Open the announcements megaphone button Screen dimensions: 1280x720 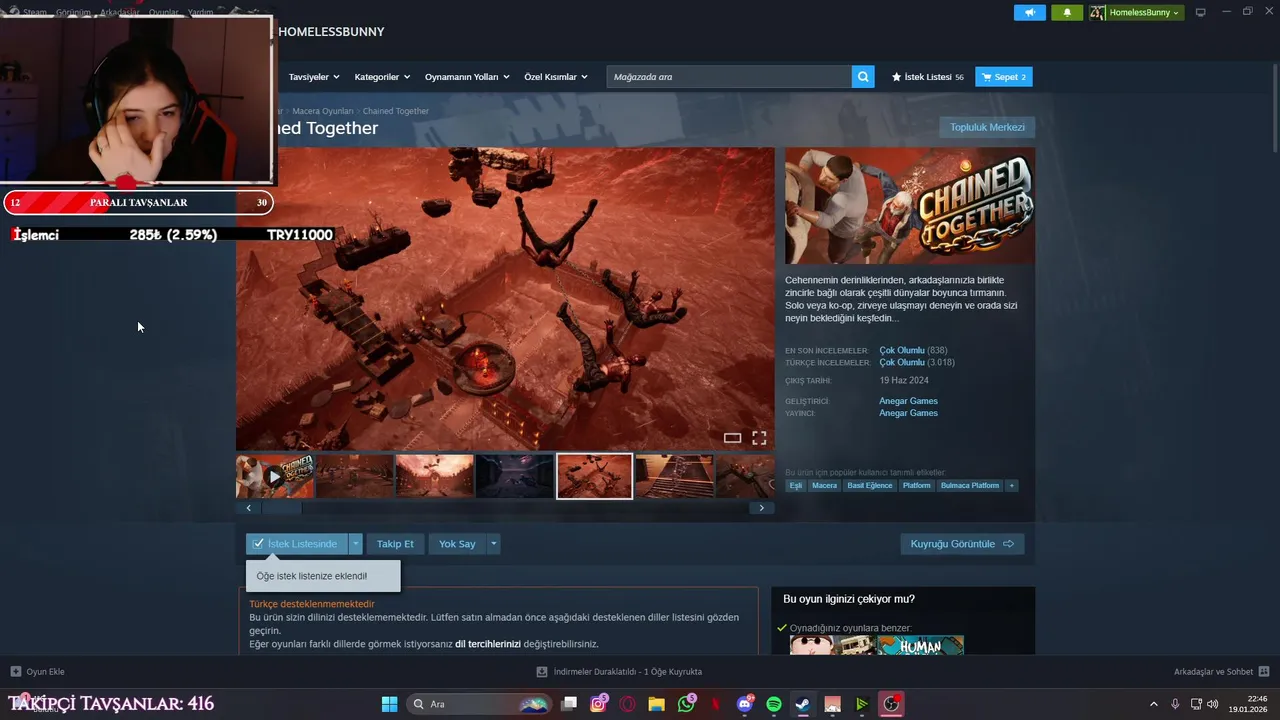click(x=1029, y=12)
